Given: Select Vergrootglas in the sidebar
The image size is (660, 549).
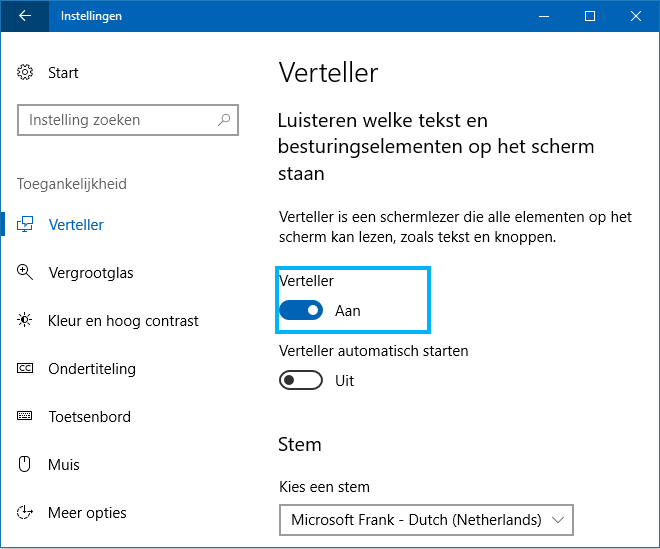Looking at the screenshot, I should pos(91,273).
